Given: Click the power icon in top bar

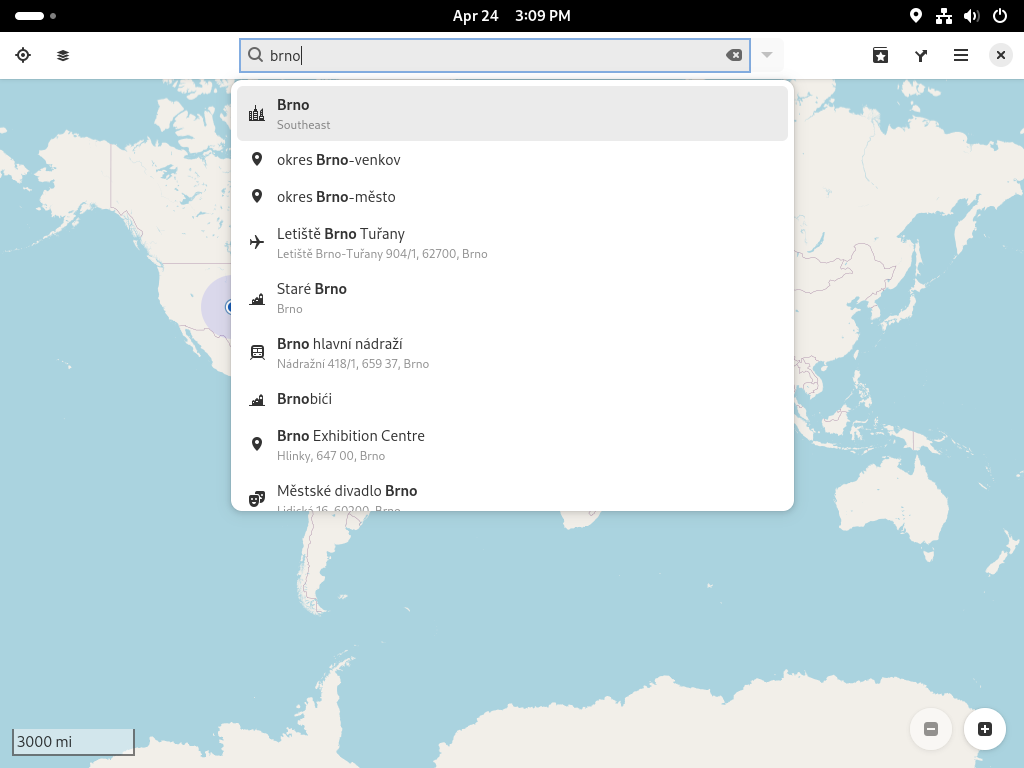Looking at the screenshot, I should point(1000,16).
